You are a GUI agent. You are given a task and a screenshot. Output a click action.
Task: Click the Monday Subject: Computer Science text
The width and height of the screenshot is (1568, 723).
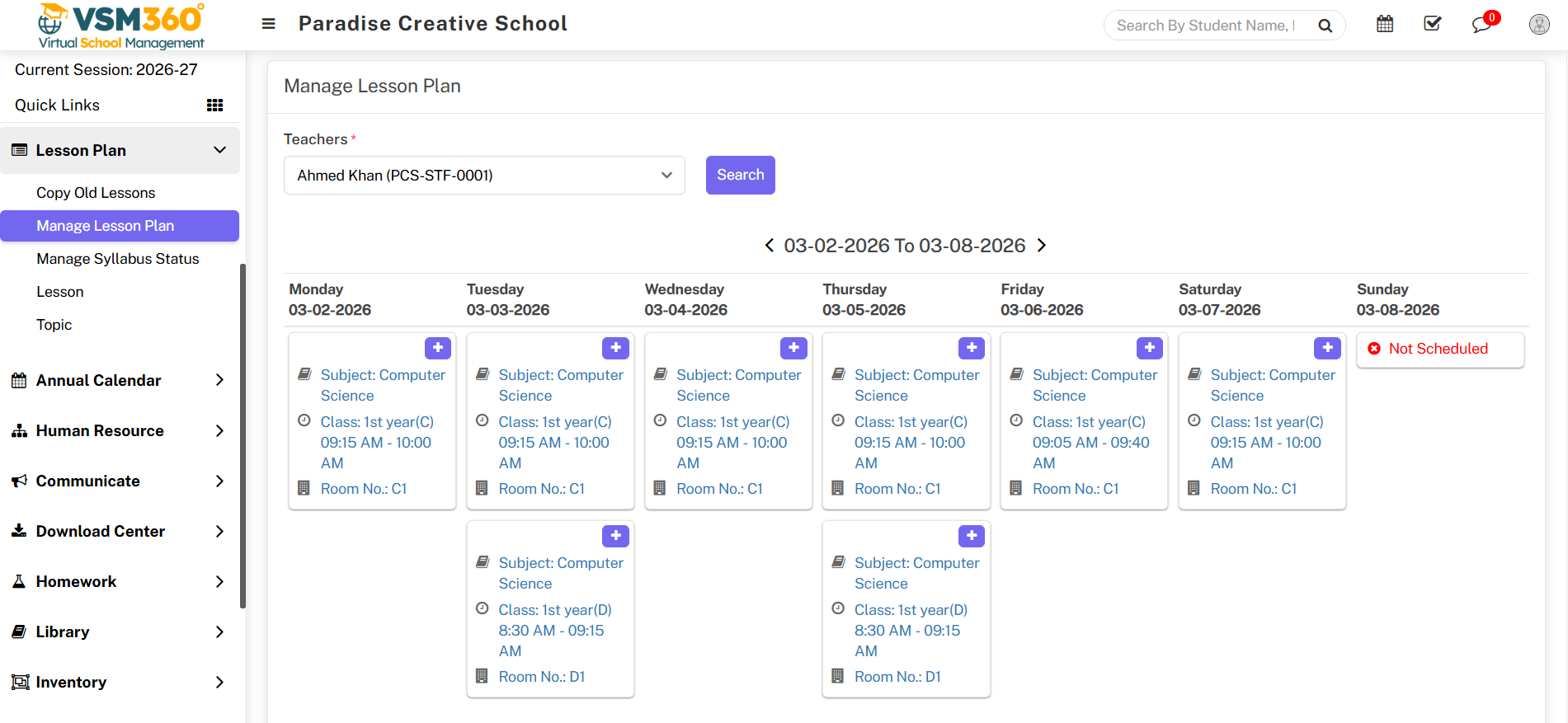(x=383, y=385)
